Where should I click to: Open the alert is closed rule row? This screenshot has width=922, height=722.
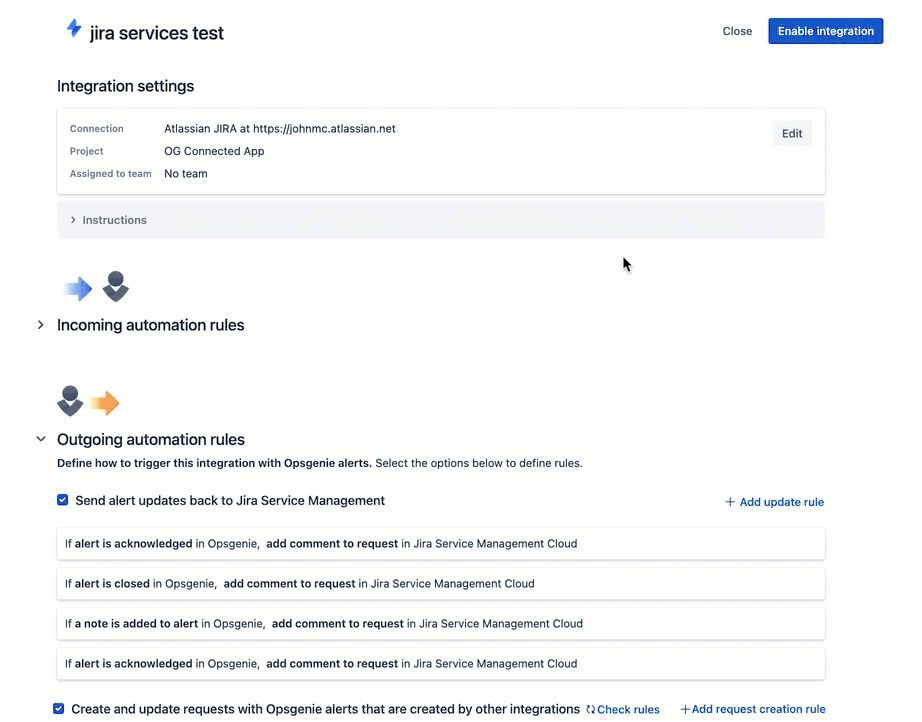441,584
